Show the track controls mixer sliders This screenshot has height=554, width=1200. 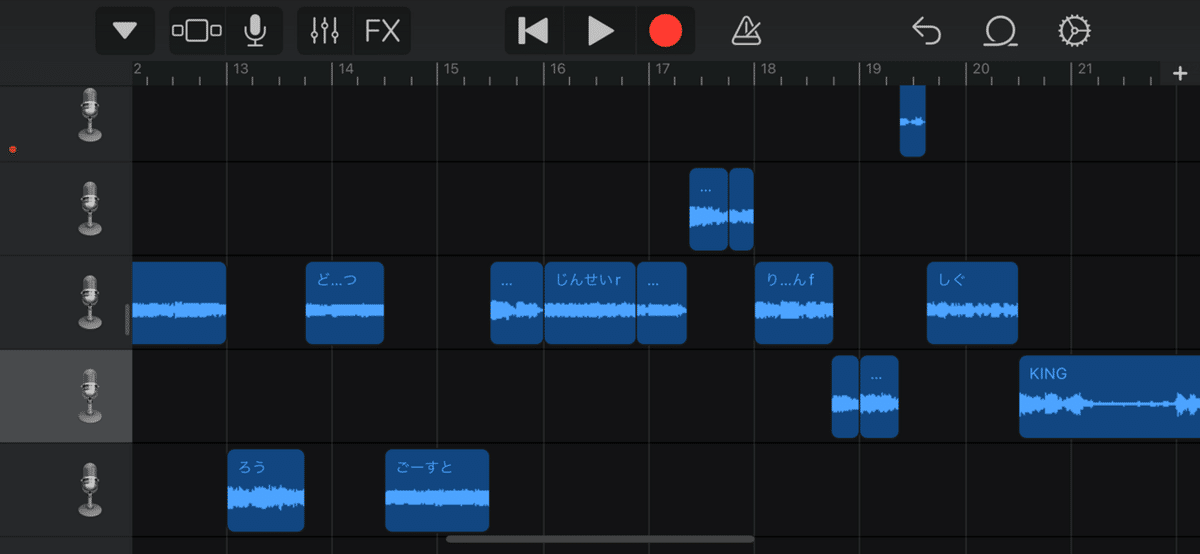point(326,31)
